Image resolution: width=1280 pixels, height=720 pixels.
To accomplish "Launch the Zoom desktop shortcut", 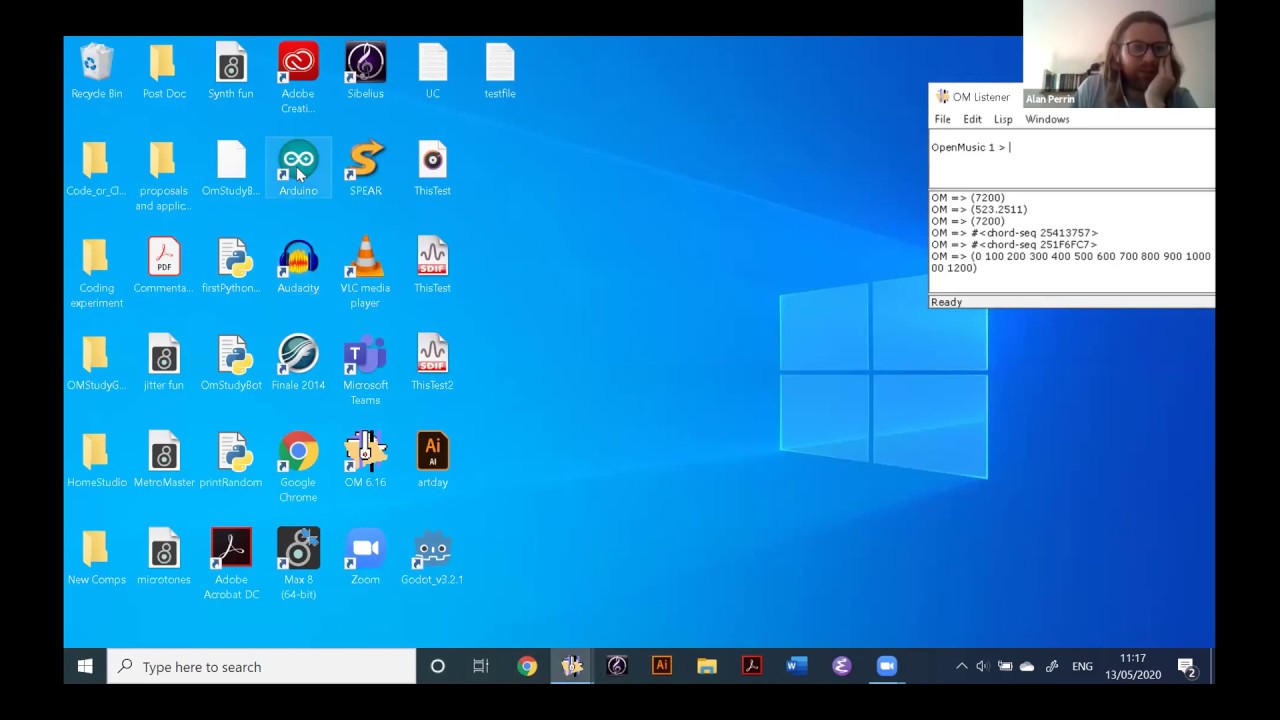I will [x=365, y=555].
